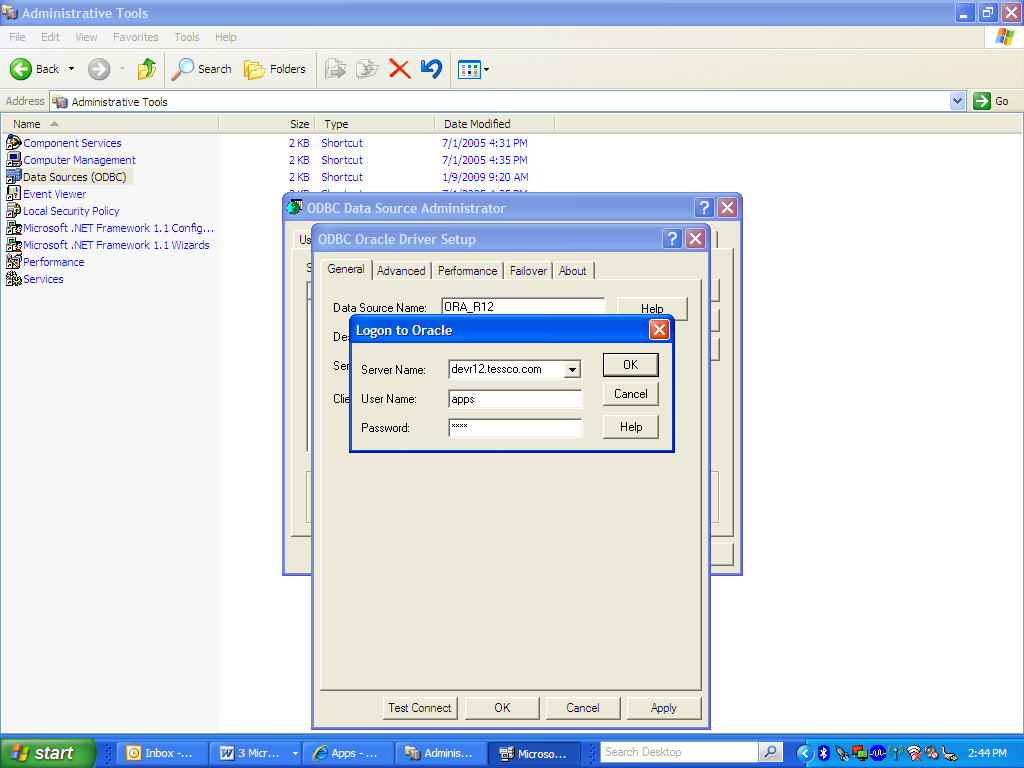Sort by the Name column header

coord(110,124)
